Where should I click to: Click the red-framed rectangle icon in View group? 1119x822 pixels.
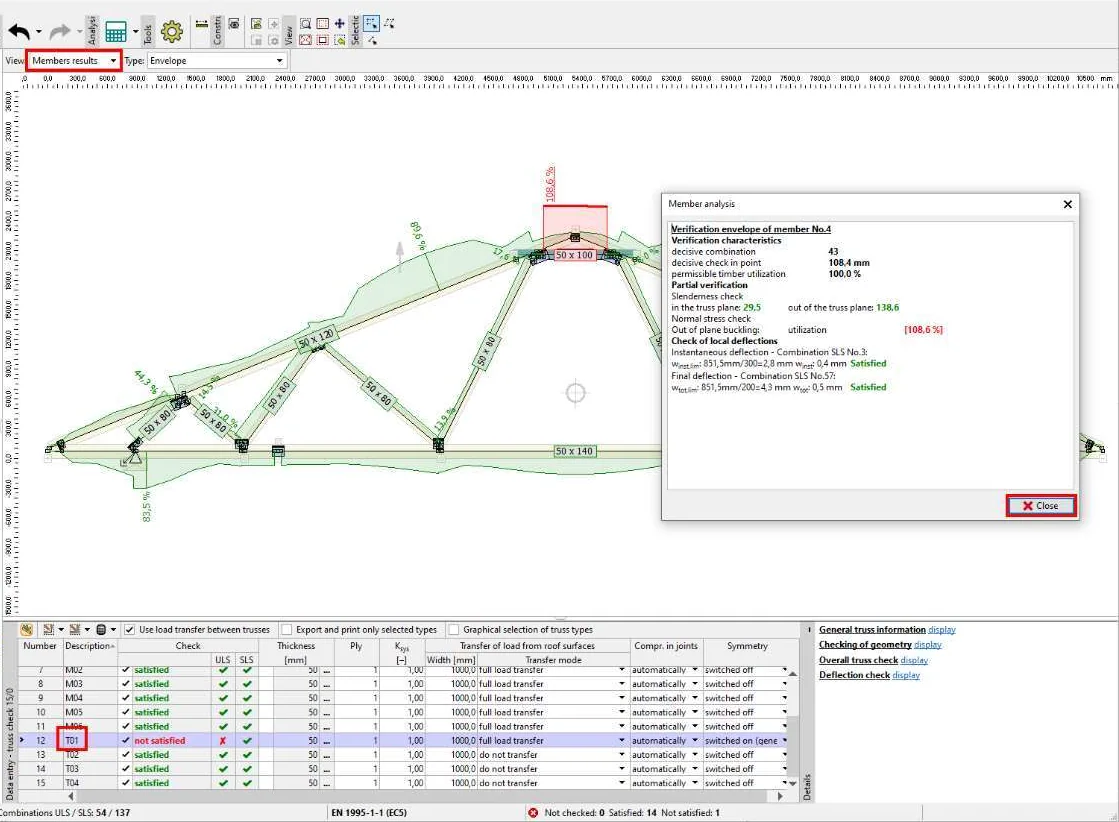click(x=323, y=40)
